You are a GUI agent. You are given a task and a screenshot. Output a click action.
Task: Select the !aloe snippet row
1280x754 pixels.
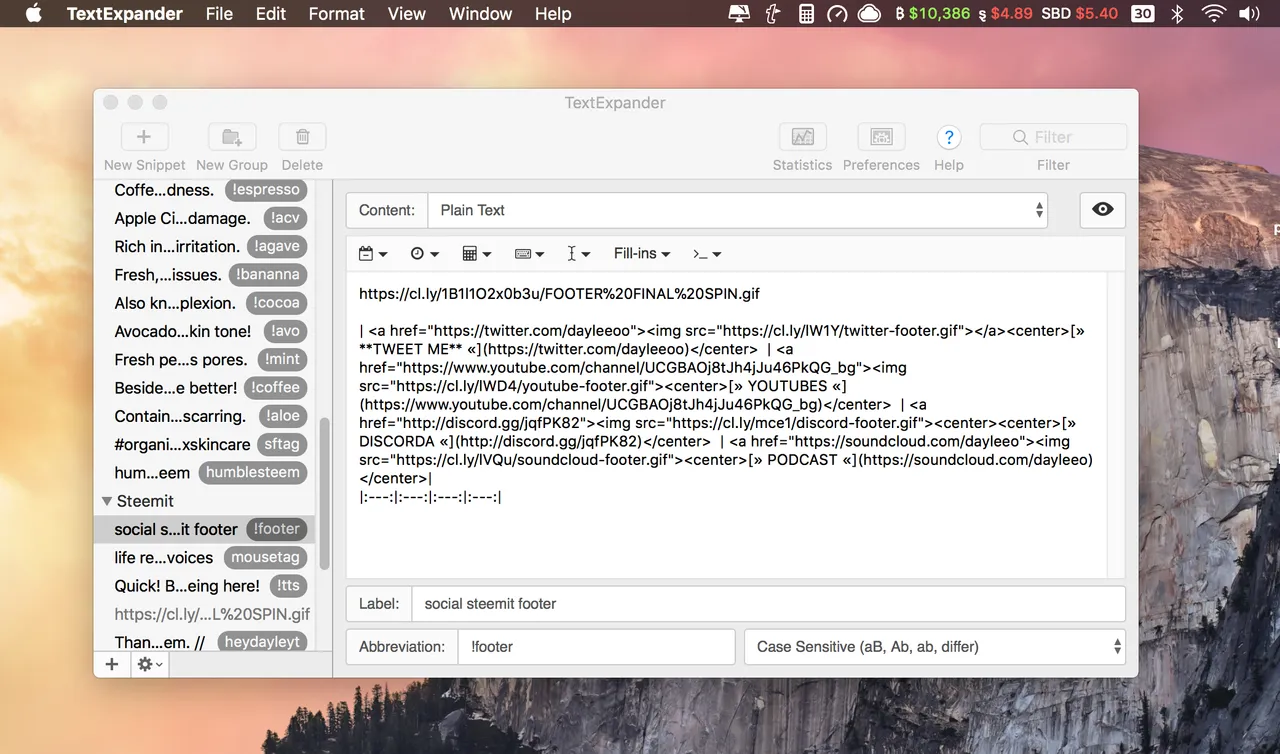pos(205,416)
